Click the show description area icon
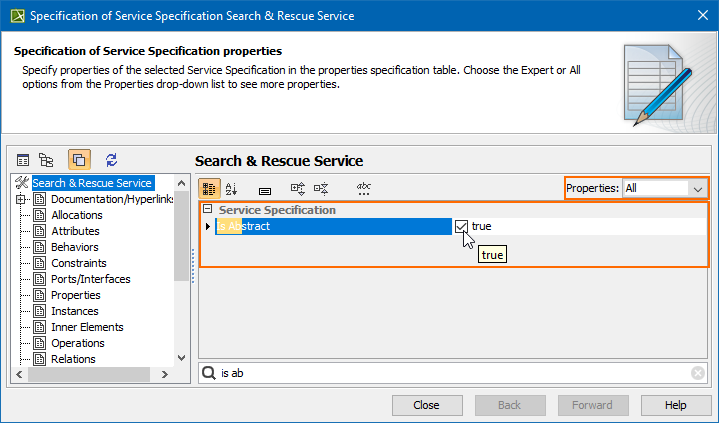Image resolution: width=719 pixels, height=423 pixels. pyautogui.click(x=264, y=189)
